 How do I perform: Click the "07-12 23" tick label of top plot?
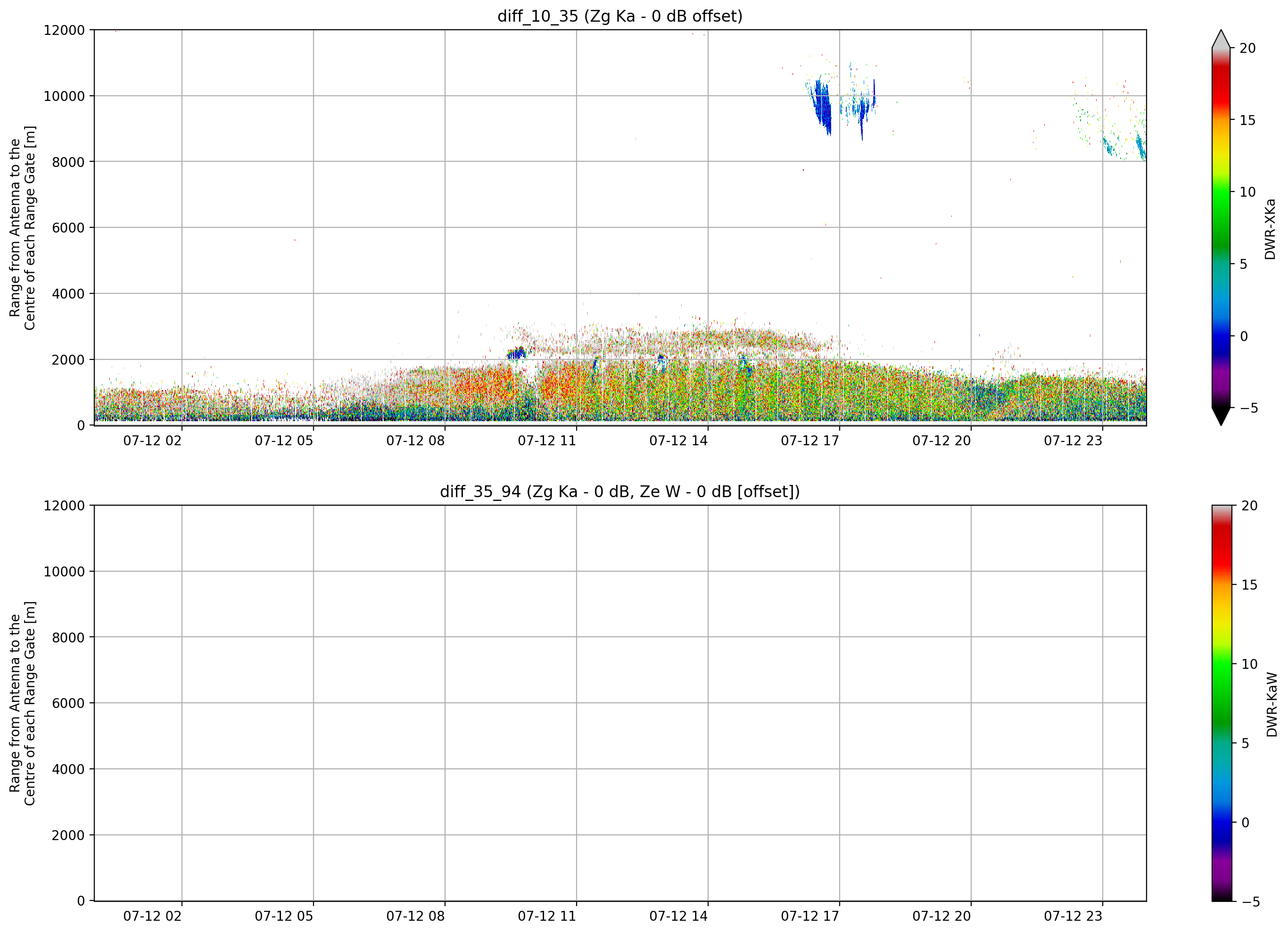pos(1073,441)
